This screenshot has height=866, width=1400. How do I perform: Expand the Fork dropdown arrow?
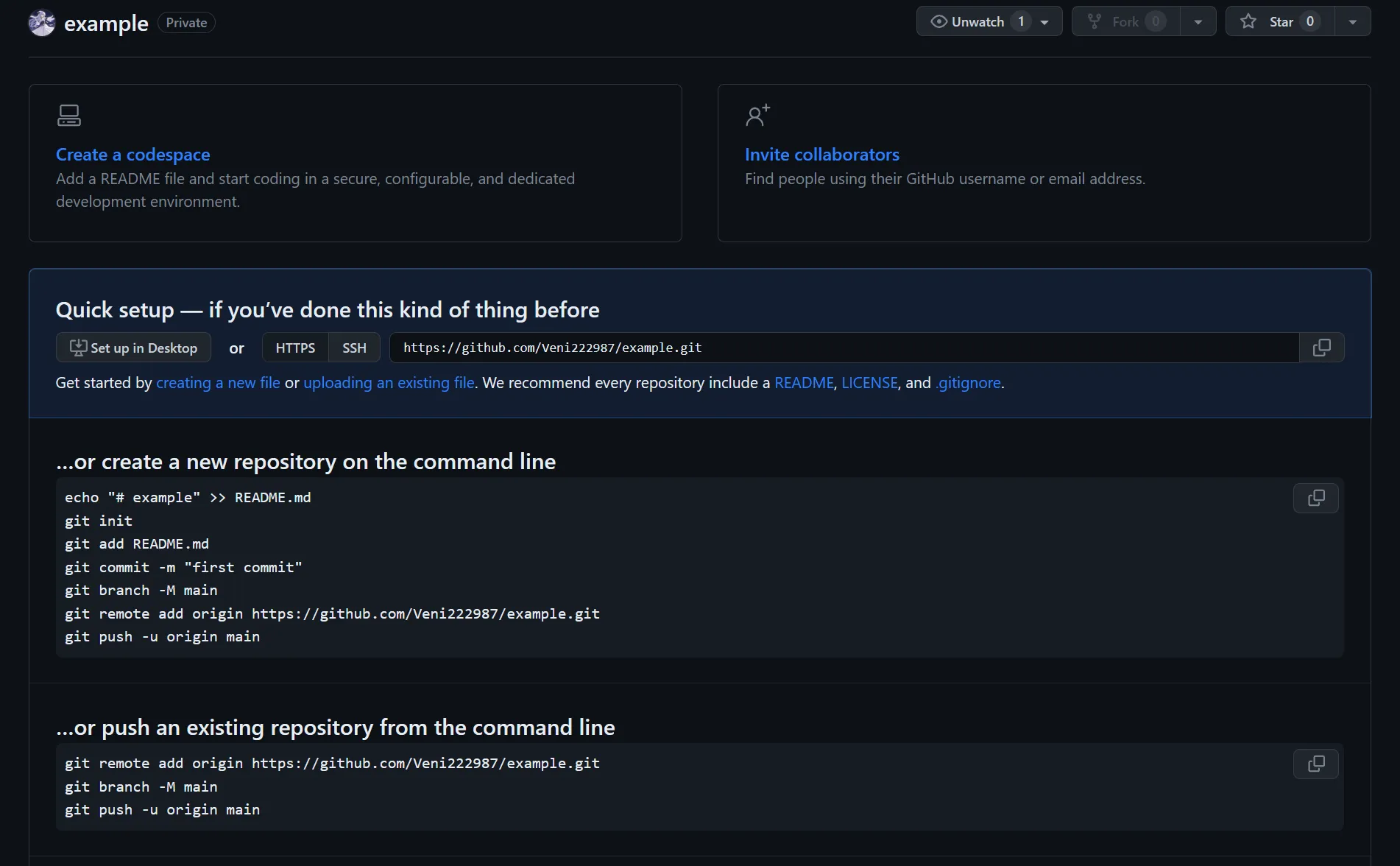coord(1198,21)
